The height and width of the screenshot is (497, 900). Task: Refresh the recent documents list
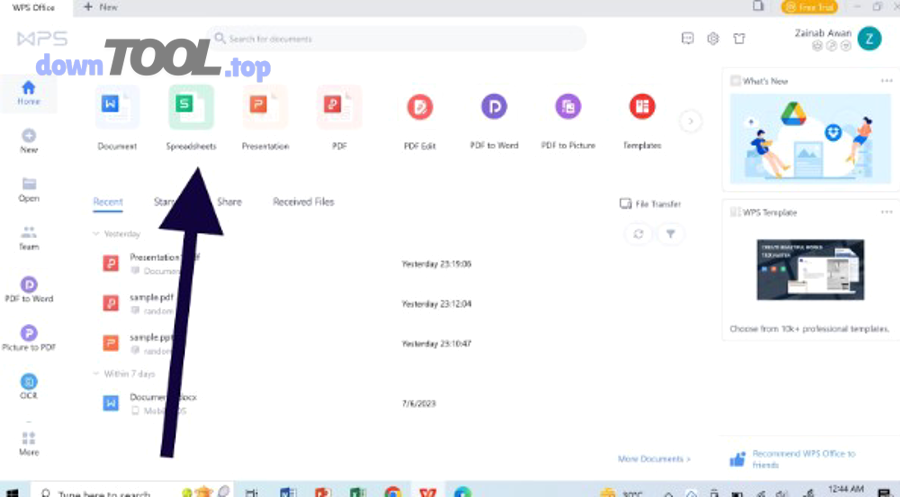click(638, 234)
